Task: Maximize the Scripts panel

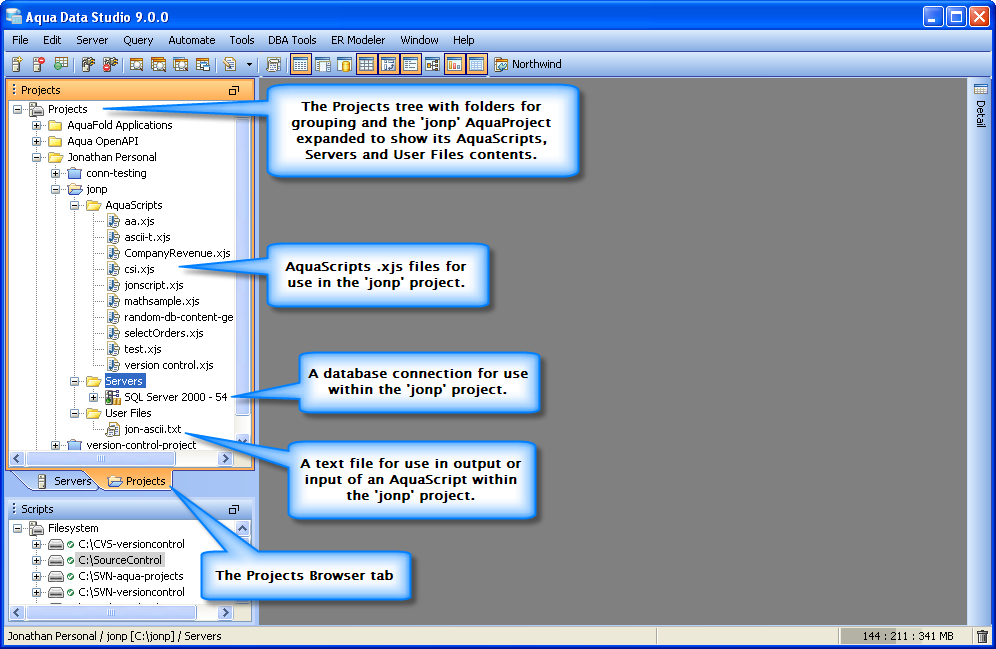Action: [x=234, y=509]
